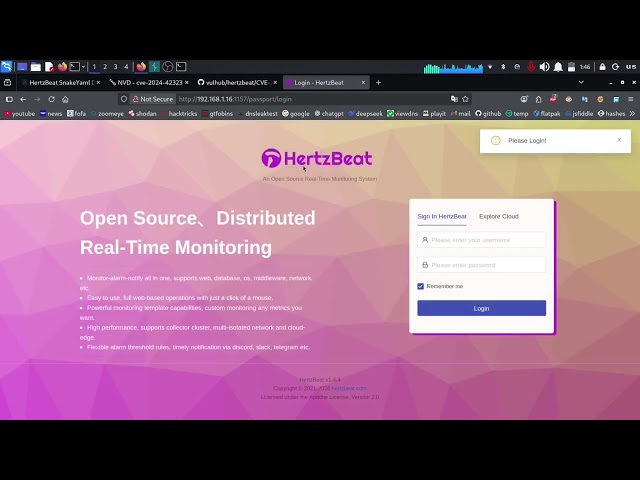This screenshot has height=480, width=640.
Task: Switch to HertzBeat SnakeYaml tab
Action: click(x=60, y=82)
